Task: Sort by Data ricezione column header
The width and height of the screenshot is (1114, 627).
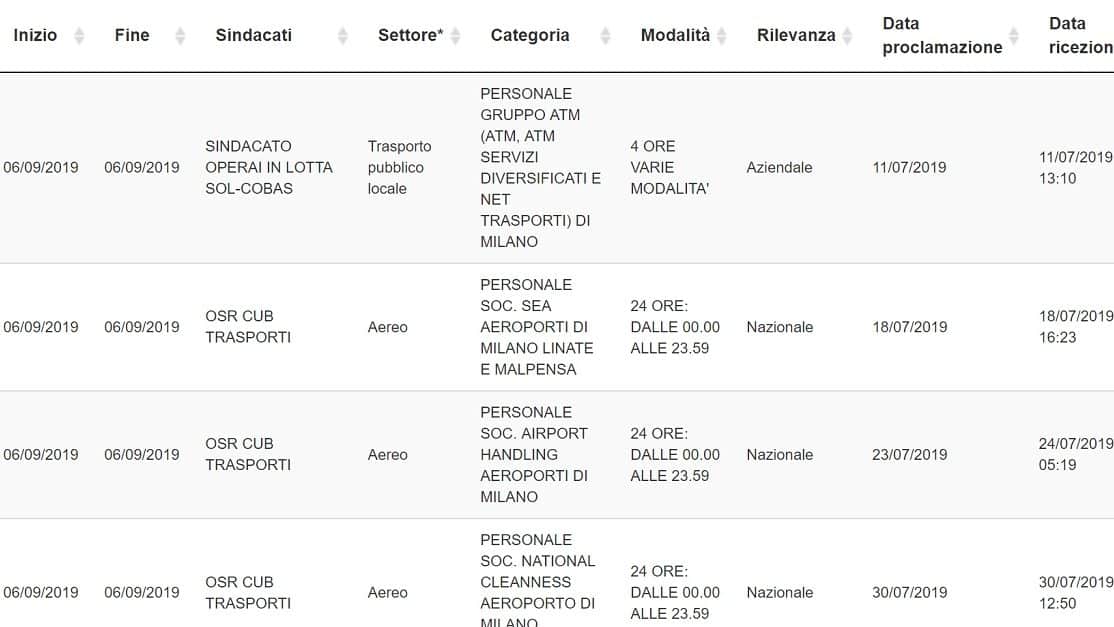Action: 1081,36
